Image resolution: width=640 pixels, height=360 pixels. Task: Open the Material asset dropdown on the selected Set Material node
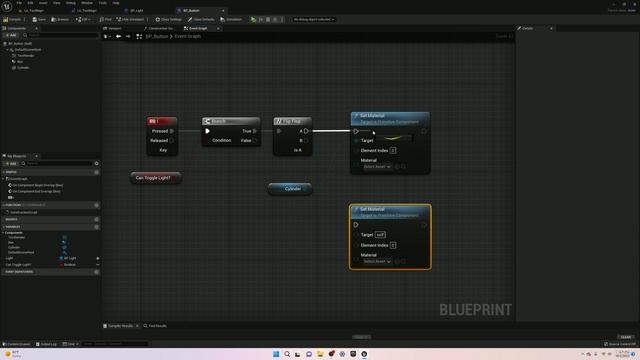[377, 261]
